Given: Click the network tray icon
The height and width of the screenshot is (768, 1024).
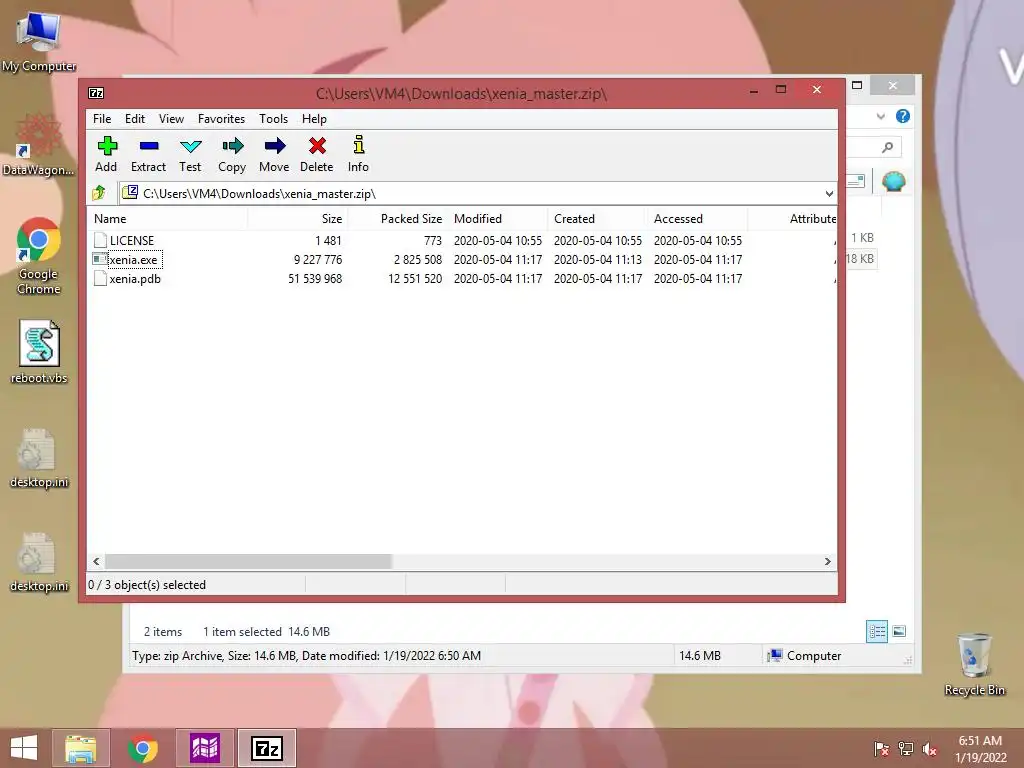Looking at the screenshot, I should [x=906, y=749].
